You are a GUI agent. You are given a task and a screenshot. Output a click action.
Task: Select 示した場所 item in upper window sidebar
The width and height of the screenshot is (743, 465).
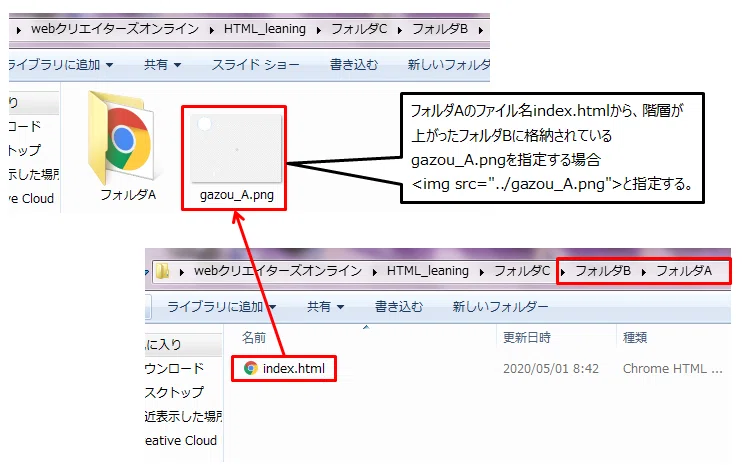pos(34,174)
